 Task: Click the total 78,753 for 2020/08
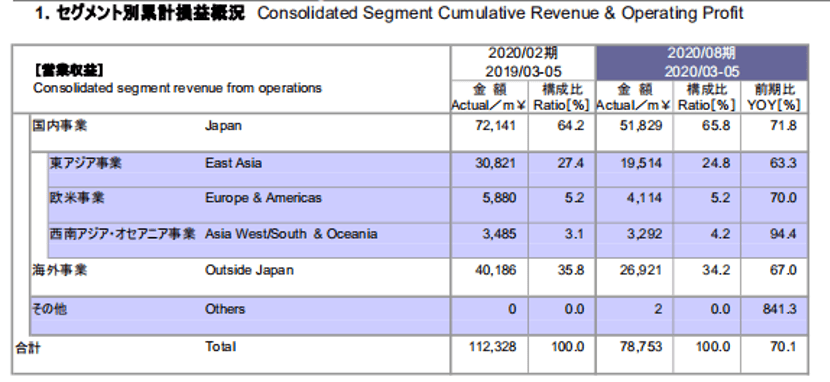pyautogui.click(x=641, y=347)
